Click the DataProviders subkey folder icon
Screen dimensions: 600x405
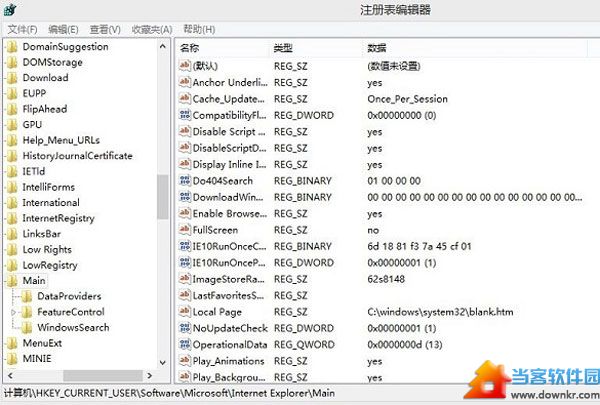click(x=27, y=296)
